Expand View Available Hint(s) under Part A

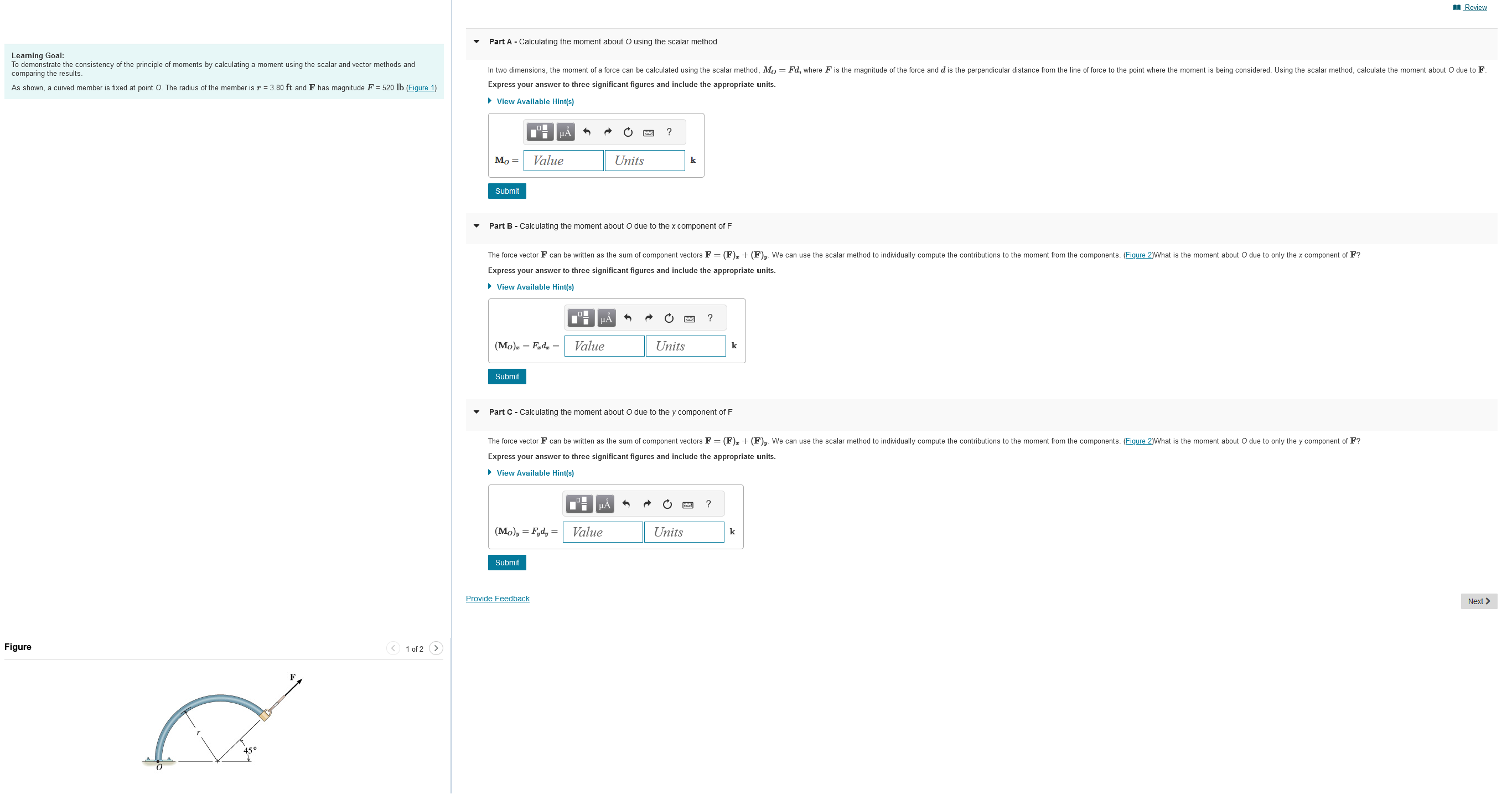[x=534, y=101]
